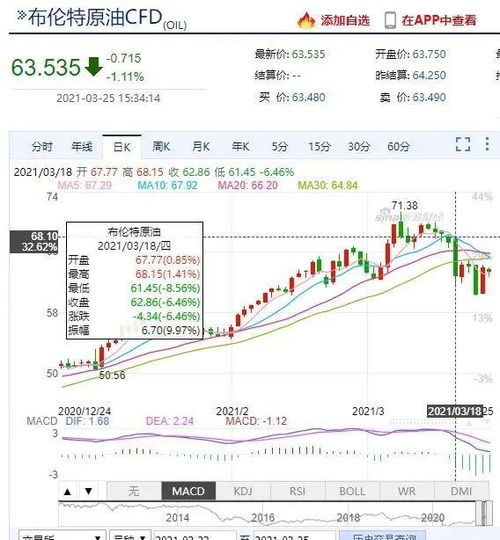
Task: Open the second variety dropdown at bottom
Action: point(130,536)
